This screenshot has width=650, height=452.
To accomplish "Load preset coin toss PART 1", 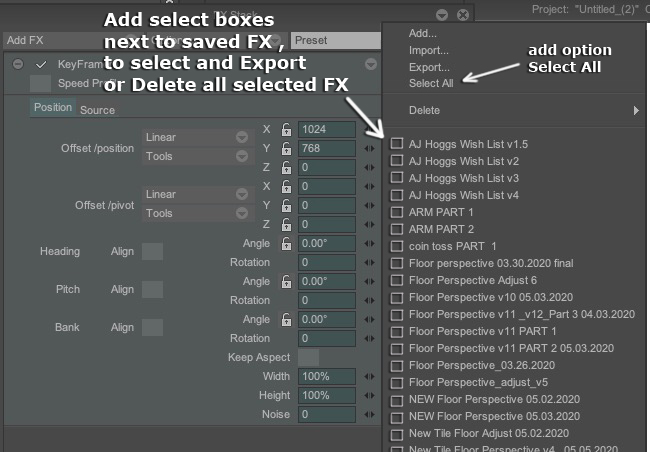I will point(452,246).
